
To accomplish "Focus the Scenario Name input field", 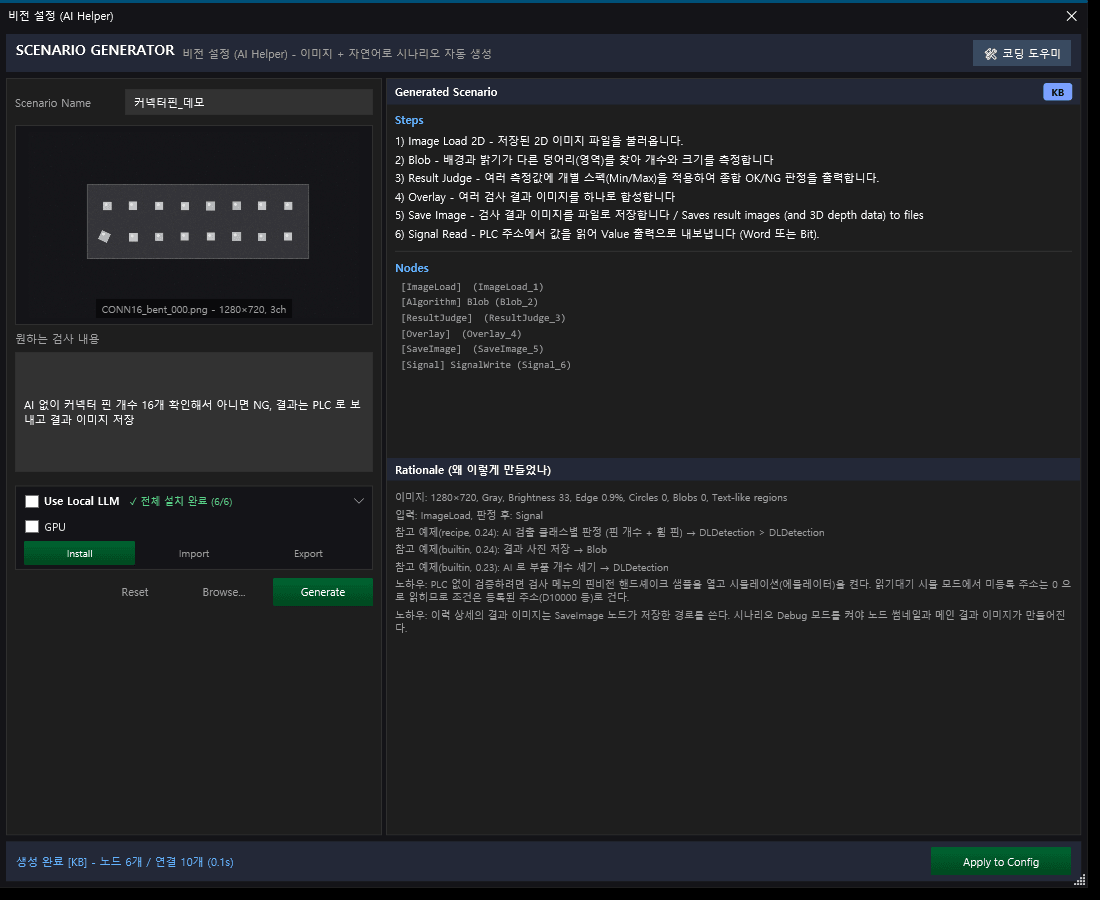I will click(248, 102).
